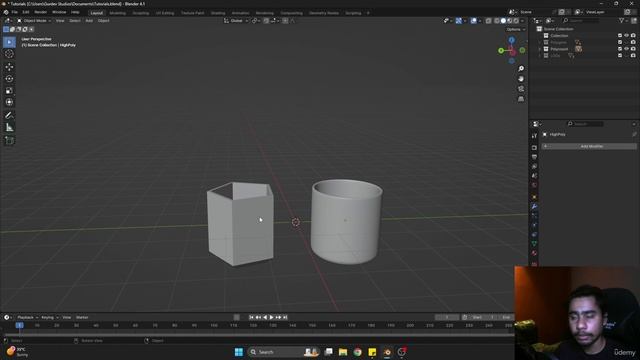Toggle visibility eye of Polycount row
Viewport: 640px width, 360px height.
[627, 49]
